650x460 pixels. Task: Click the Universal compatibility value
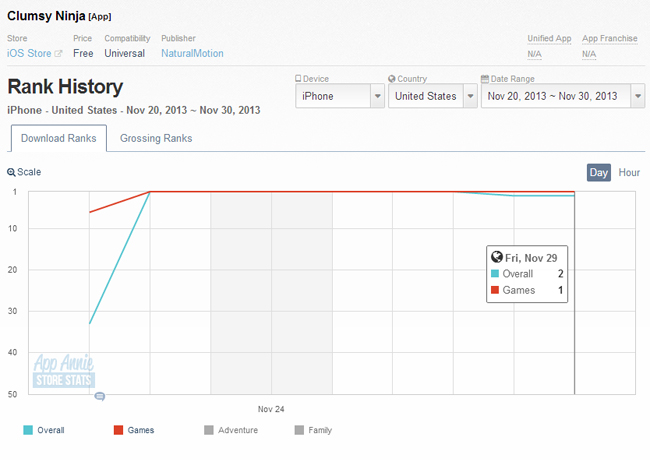125,53
